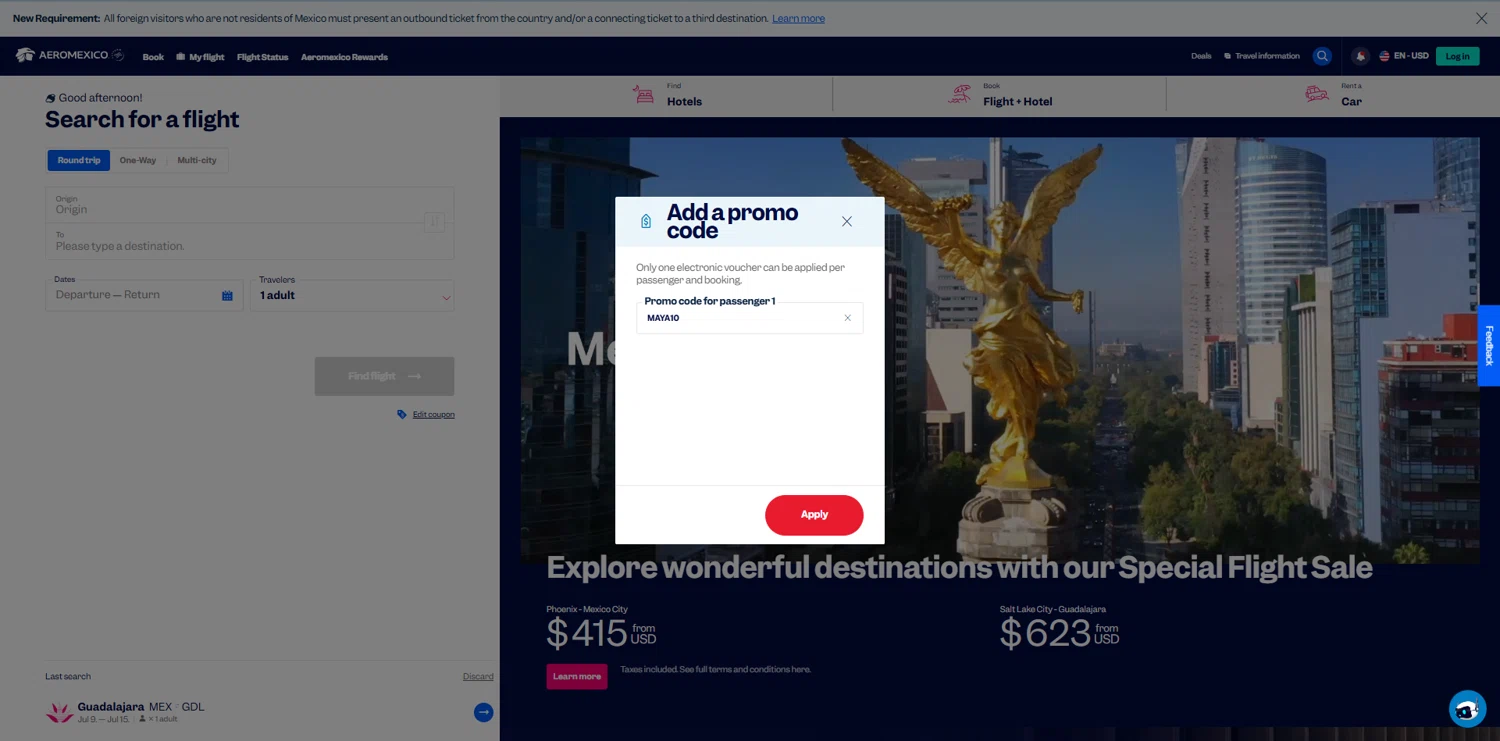The width and height of the screenshot is (1500, 741).
Task: Click the blue arrow on Guadalajara last search
Action: point(483,712)
